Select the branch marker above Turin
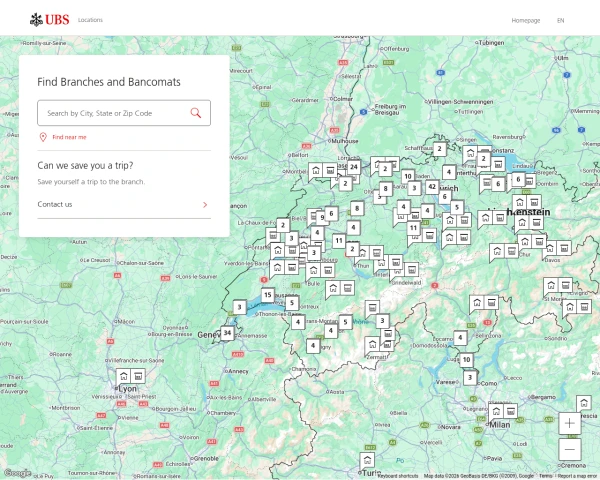Viewport: 600px width, 480px height. (367, 459)
